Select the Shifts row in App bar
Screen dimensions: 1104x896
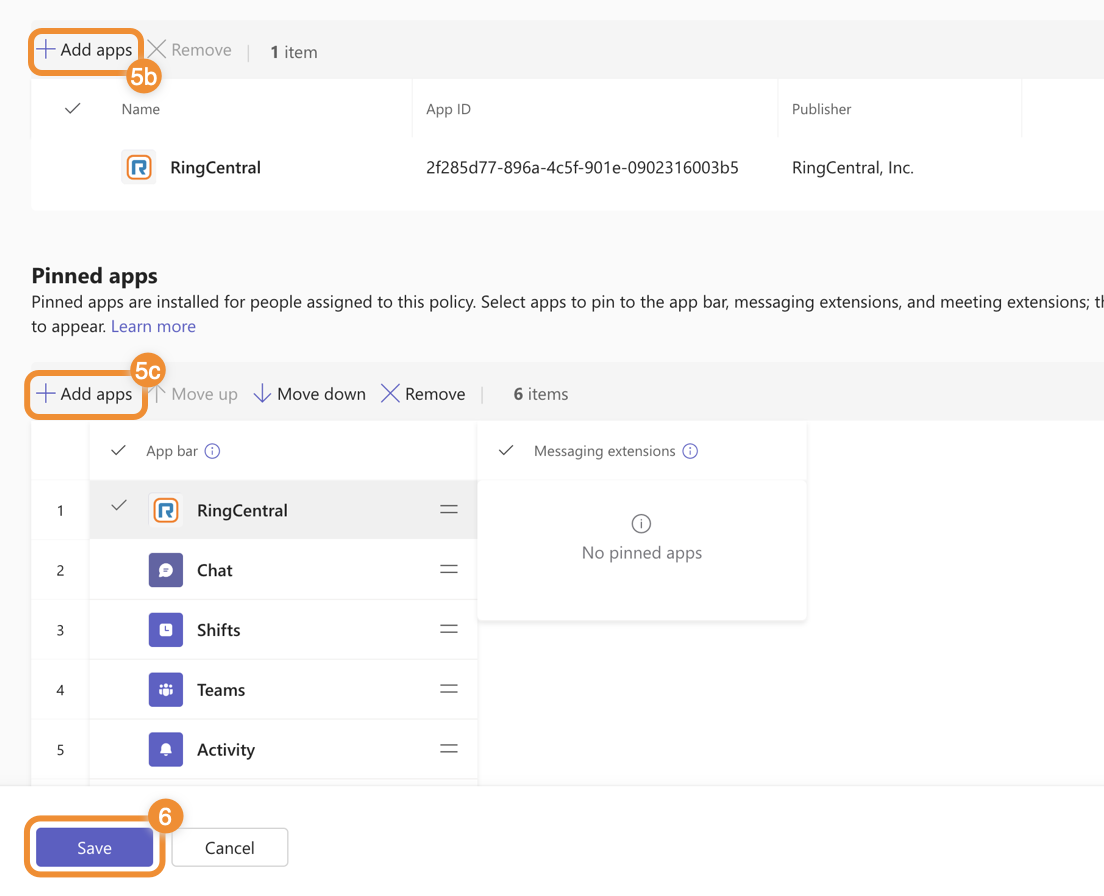284,630
